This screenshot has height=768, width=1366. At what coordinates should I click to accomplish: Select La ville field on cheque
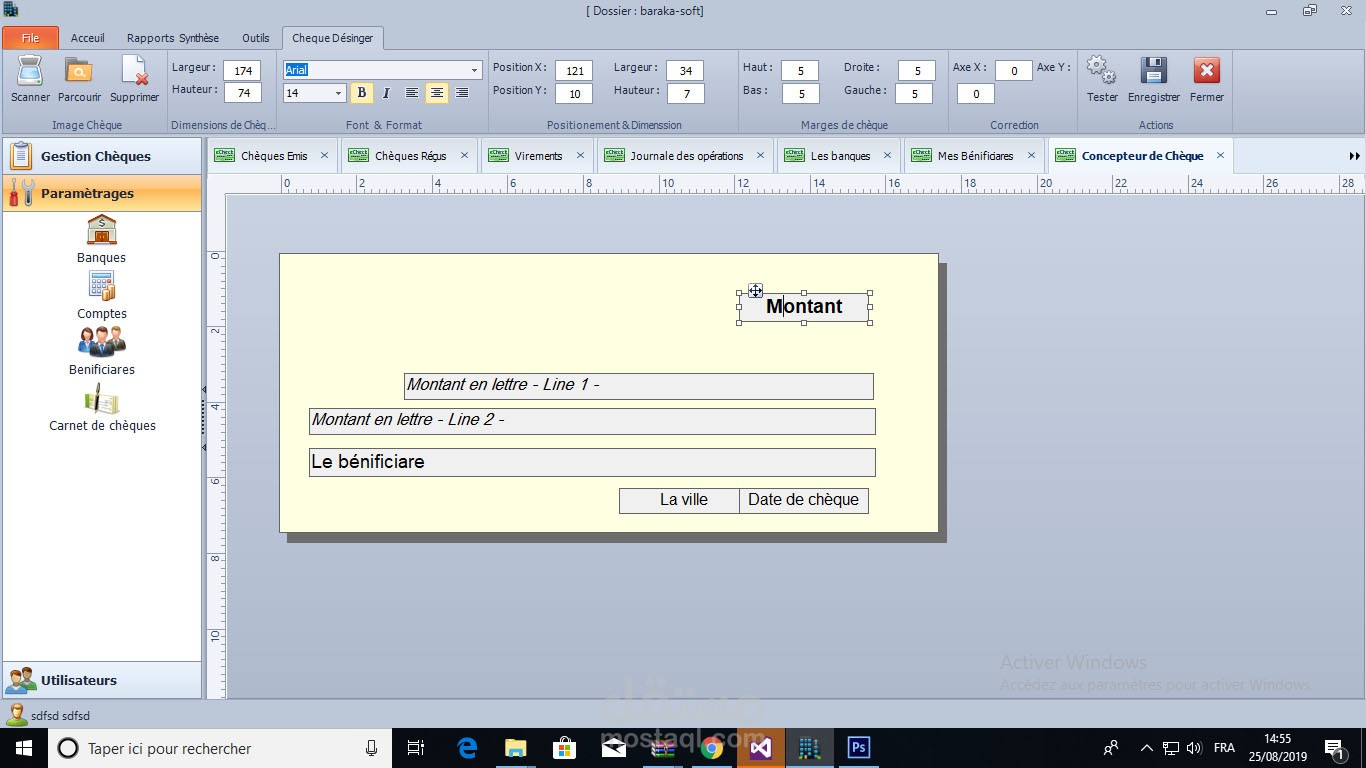click(679, 501)
